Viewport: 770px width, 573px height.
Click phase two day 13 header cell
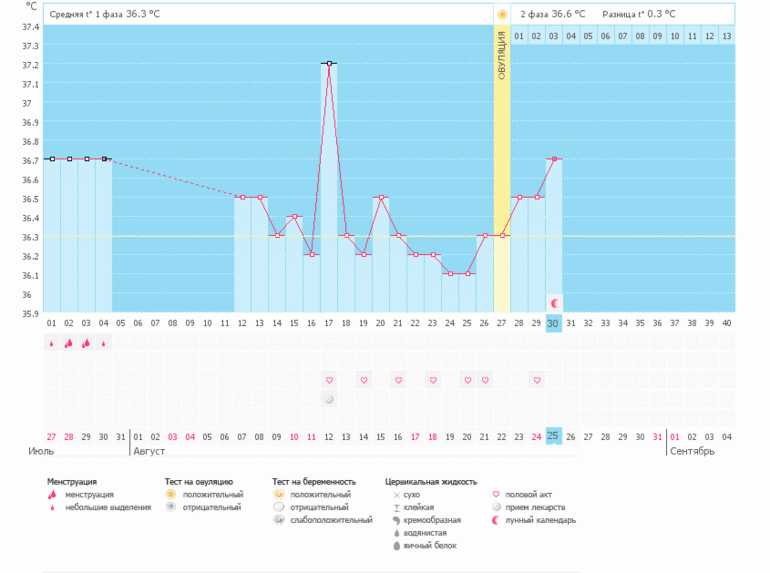726,36
